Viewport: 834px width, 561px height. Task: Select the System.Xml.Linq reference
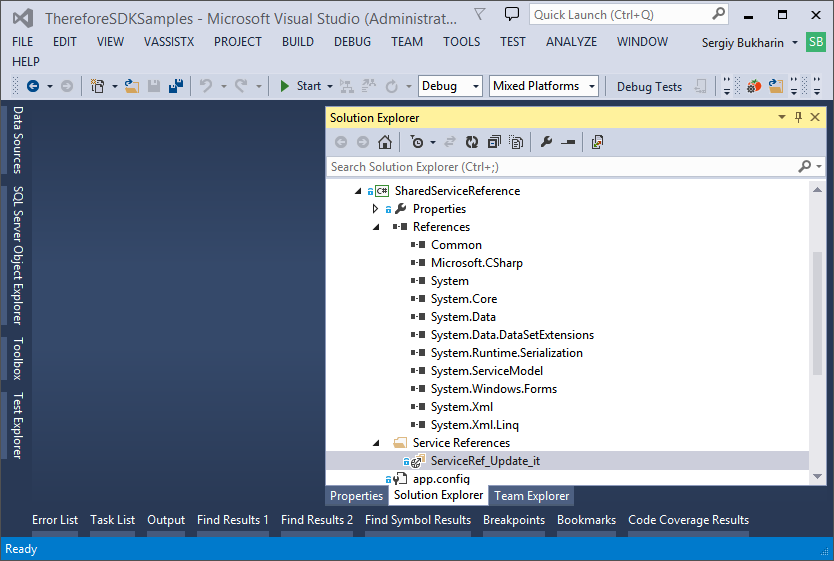coord(474,425)
